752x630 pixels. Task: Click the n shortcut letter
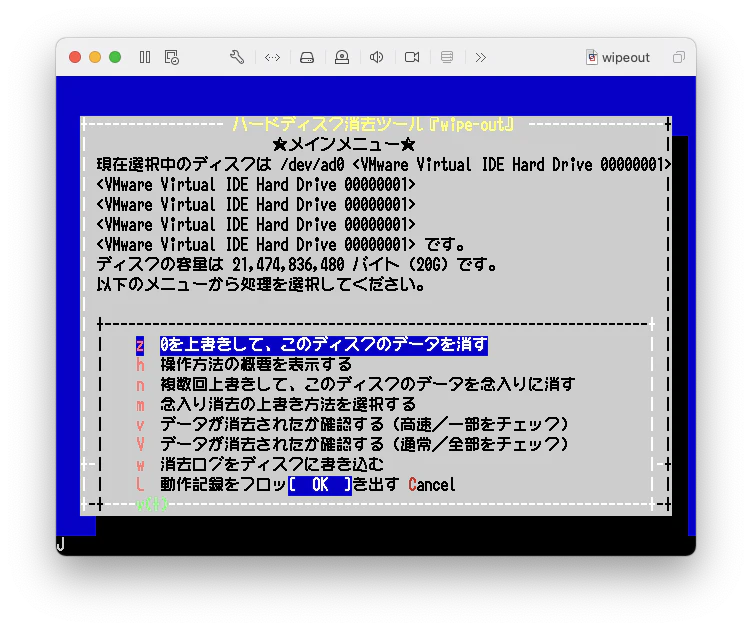click(140, 385)
